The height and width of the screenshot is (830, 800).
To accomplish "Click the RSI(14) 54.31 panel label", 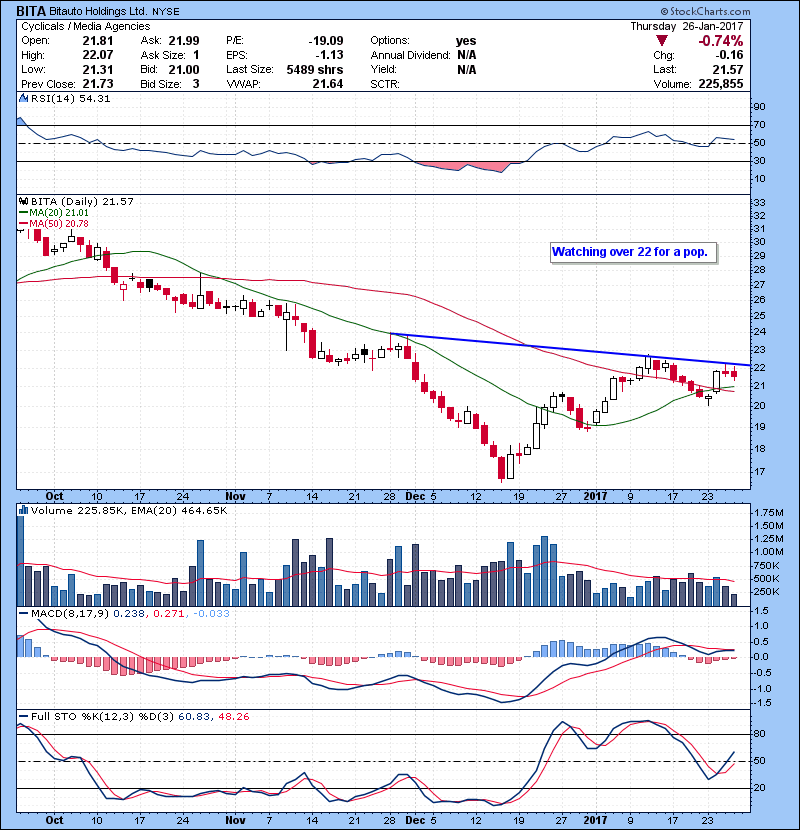I will (70, 98).
